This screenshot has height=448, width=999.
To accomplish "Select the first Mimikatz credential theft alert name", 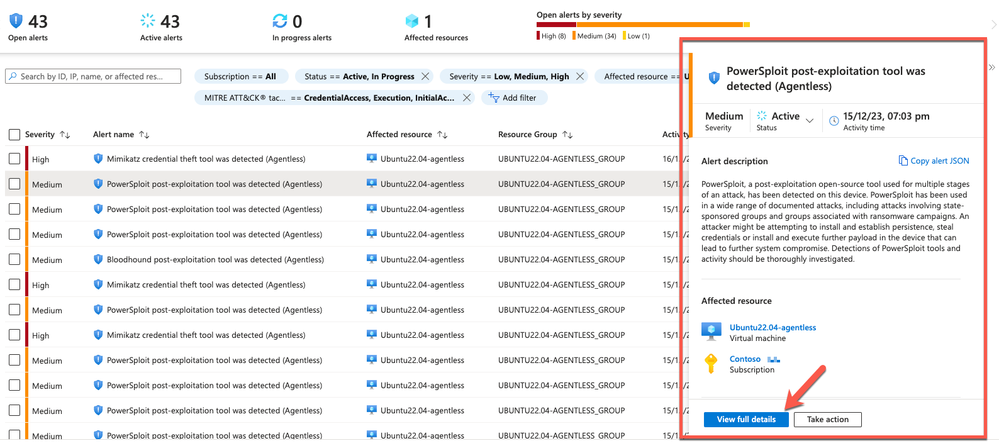I will click(x=206, y=158).
